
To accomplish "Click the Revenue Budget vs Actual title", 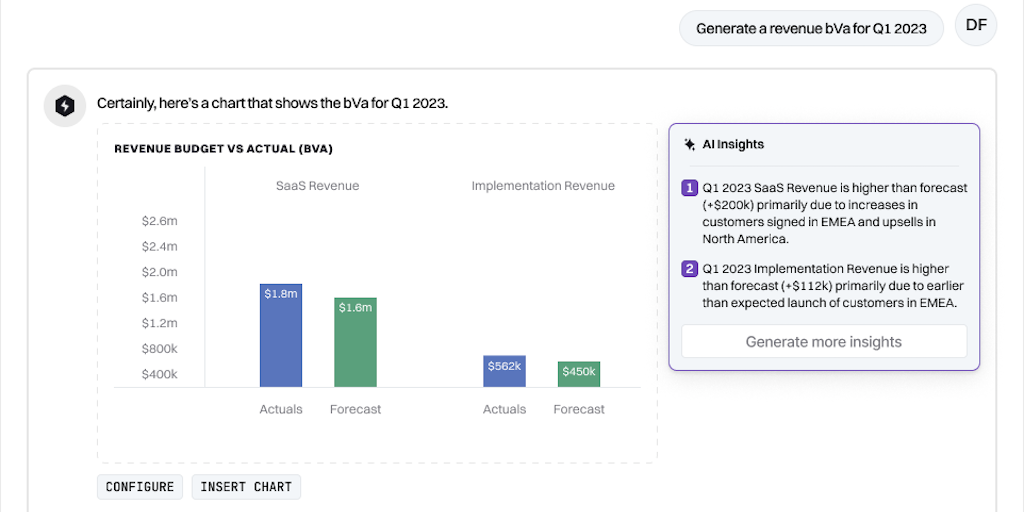I will tap(223, 149).
